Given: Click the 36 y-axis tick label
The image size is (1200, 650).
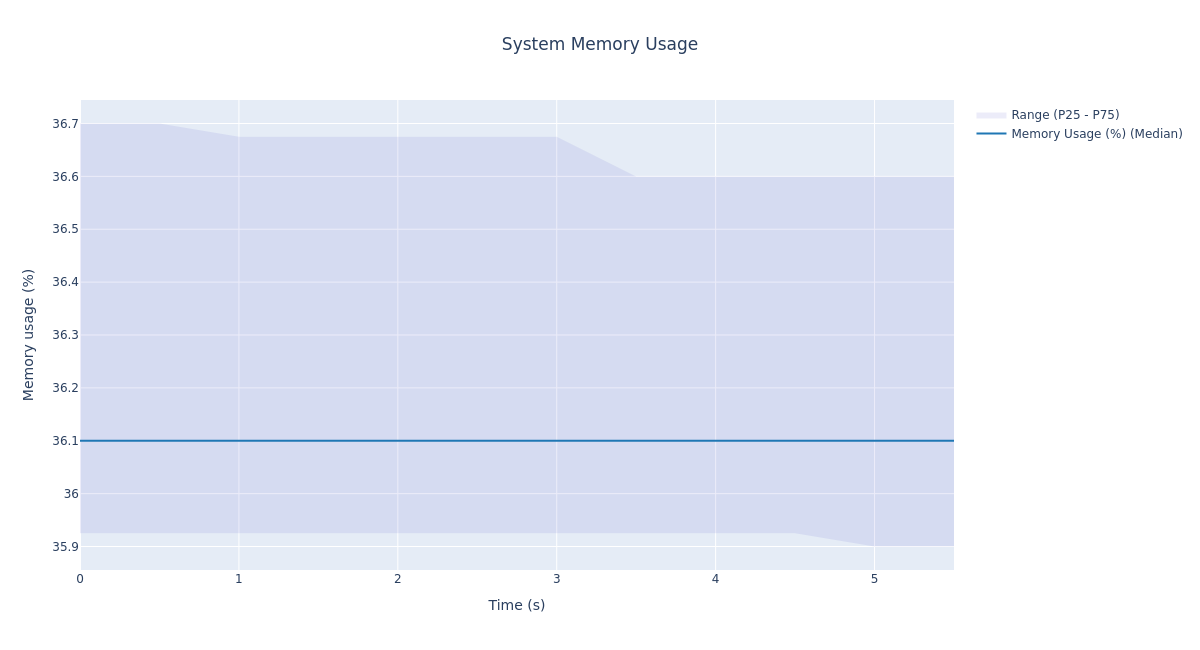Looking at the screenshot, I should click(71, 494).
